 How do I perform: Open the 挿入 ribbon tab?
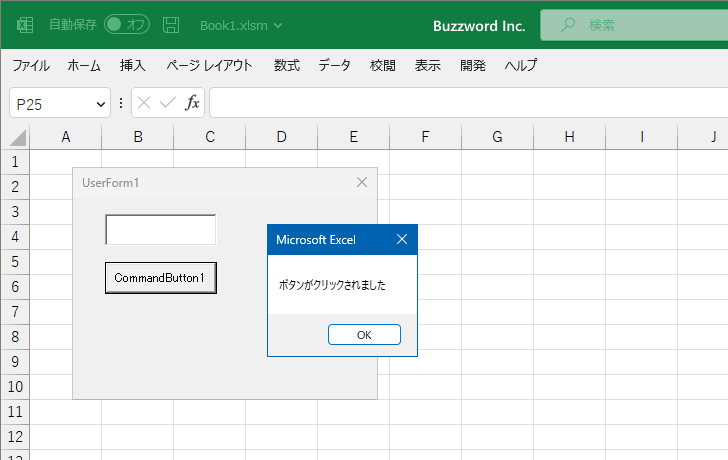click(133, 65)
